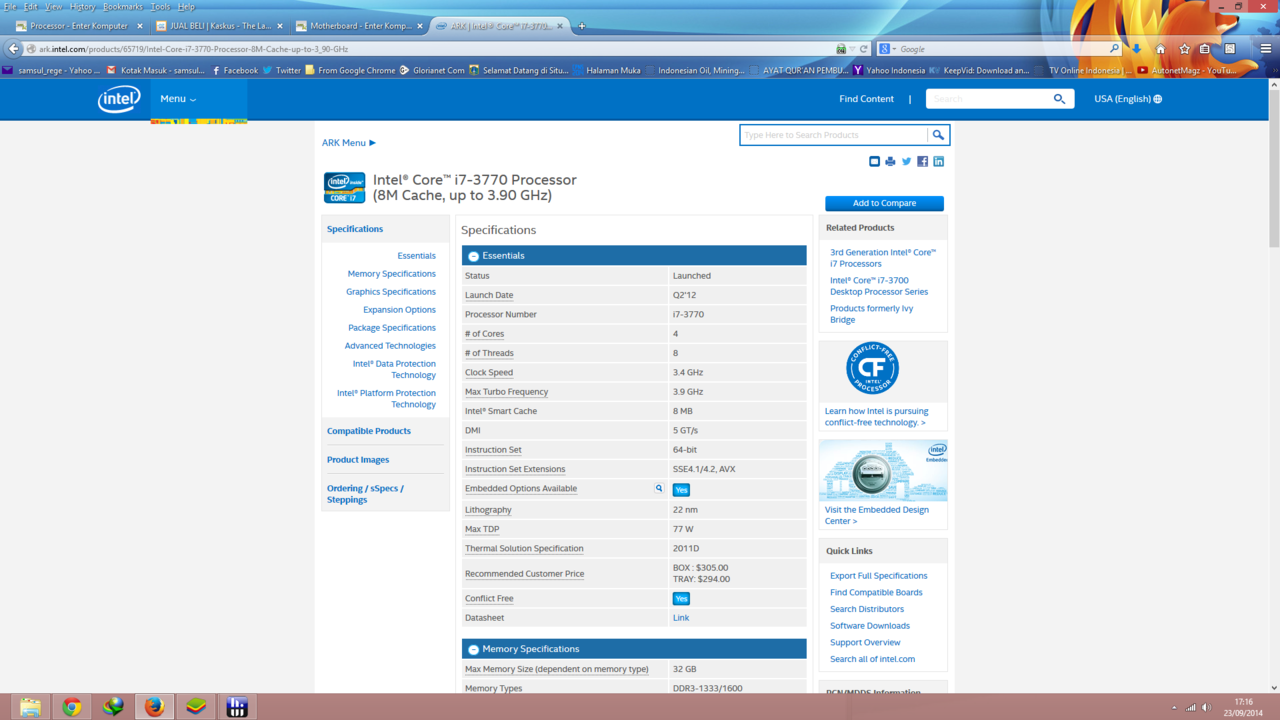
Task: Click the Conflict-Free Processor badge
Action: [x=872, y=368]
